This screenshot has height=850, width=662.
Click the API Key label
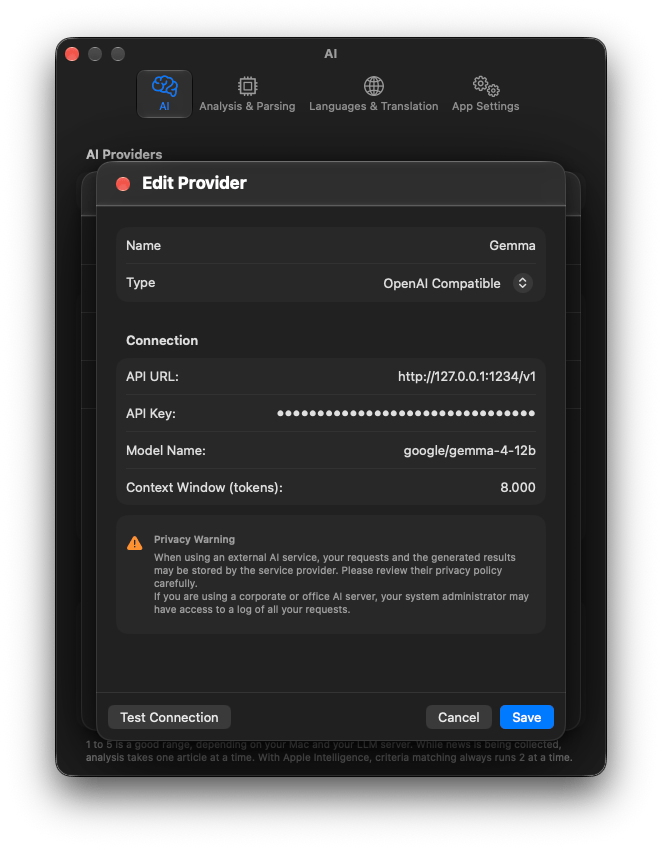pyautogui.click(x=151, y=414)
